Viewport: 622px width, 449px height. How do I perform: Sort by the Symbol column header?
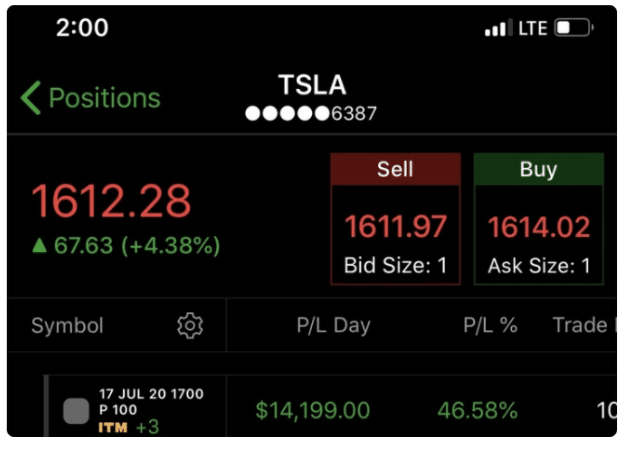[x=67, y=326]
